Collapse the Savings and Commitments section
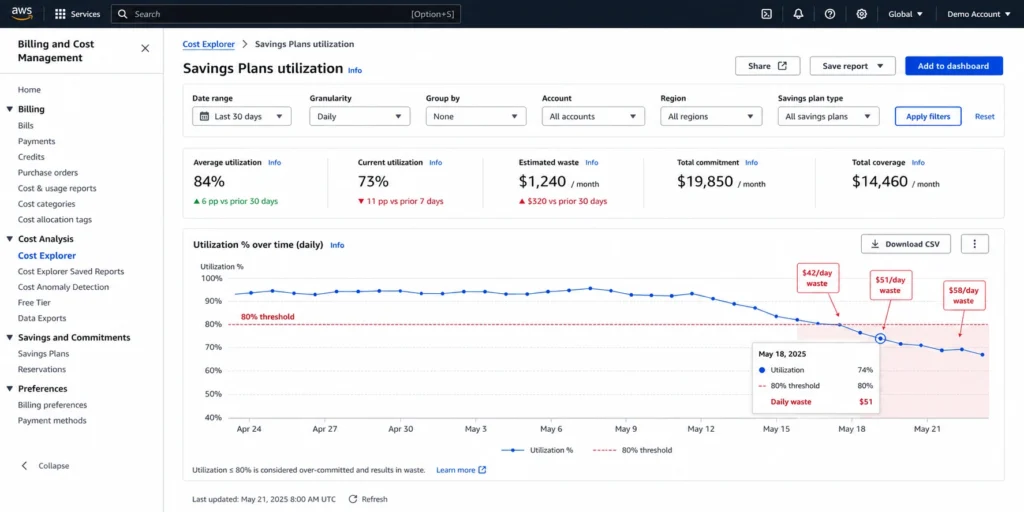1024x512 pixels. (x=10, y=338)
